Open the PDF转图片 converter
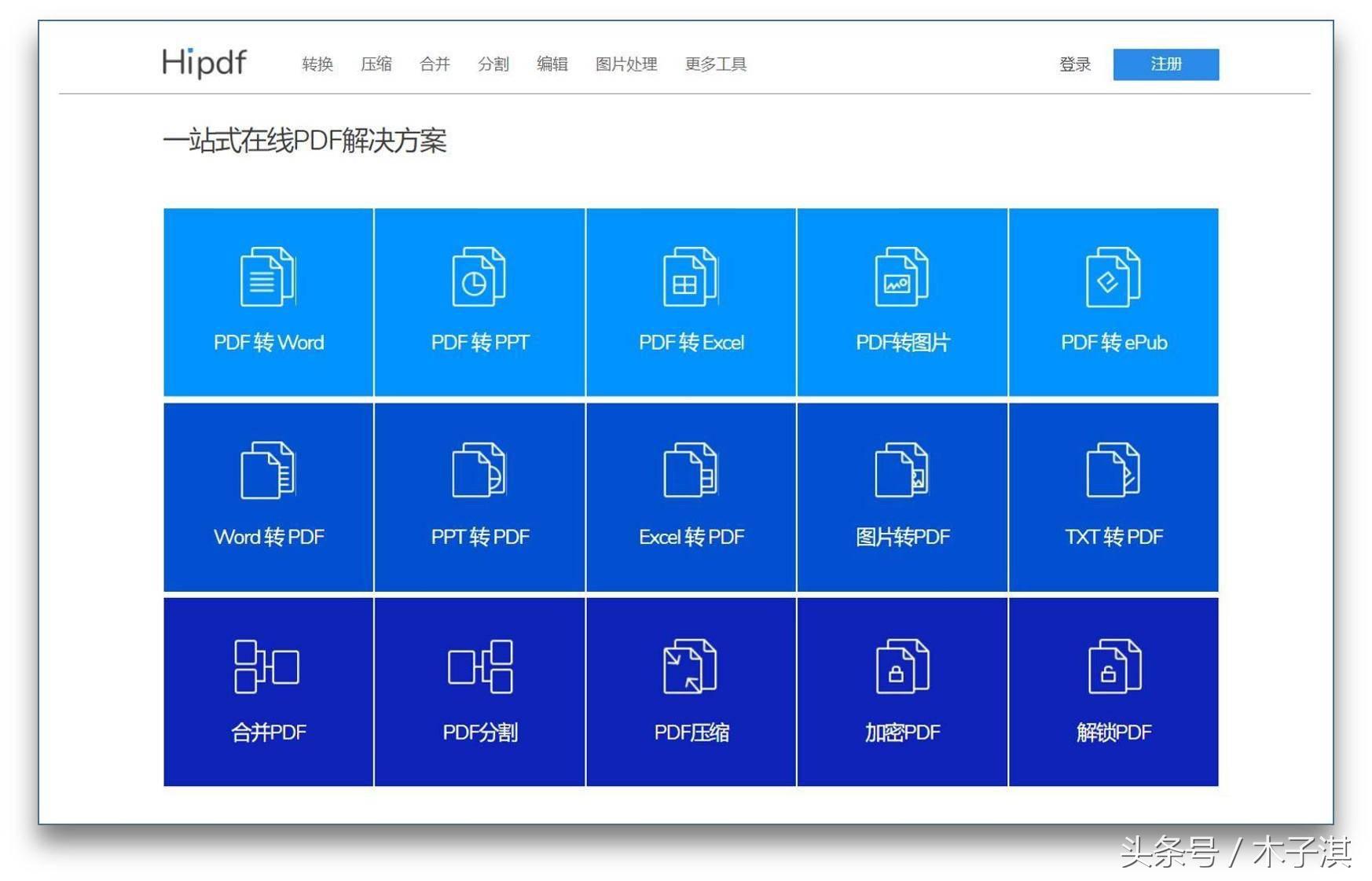 901,301
